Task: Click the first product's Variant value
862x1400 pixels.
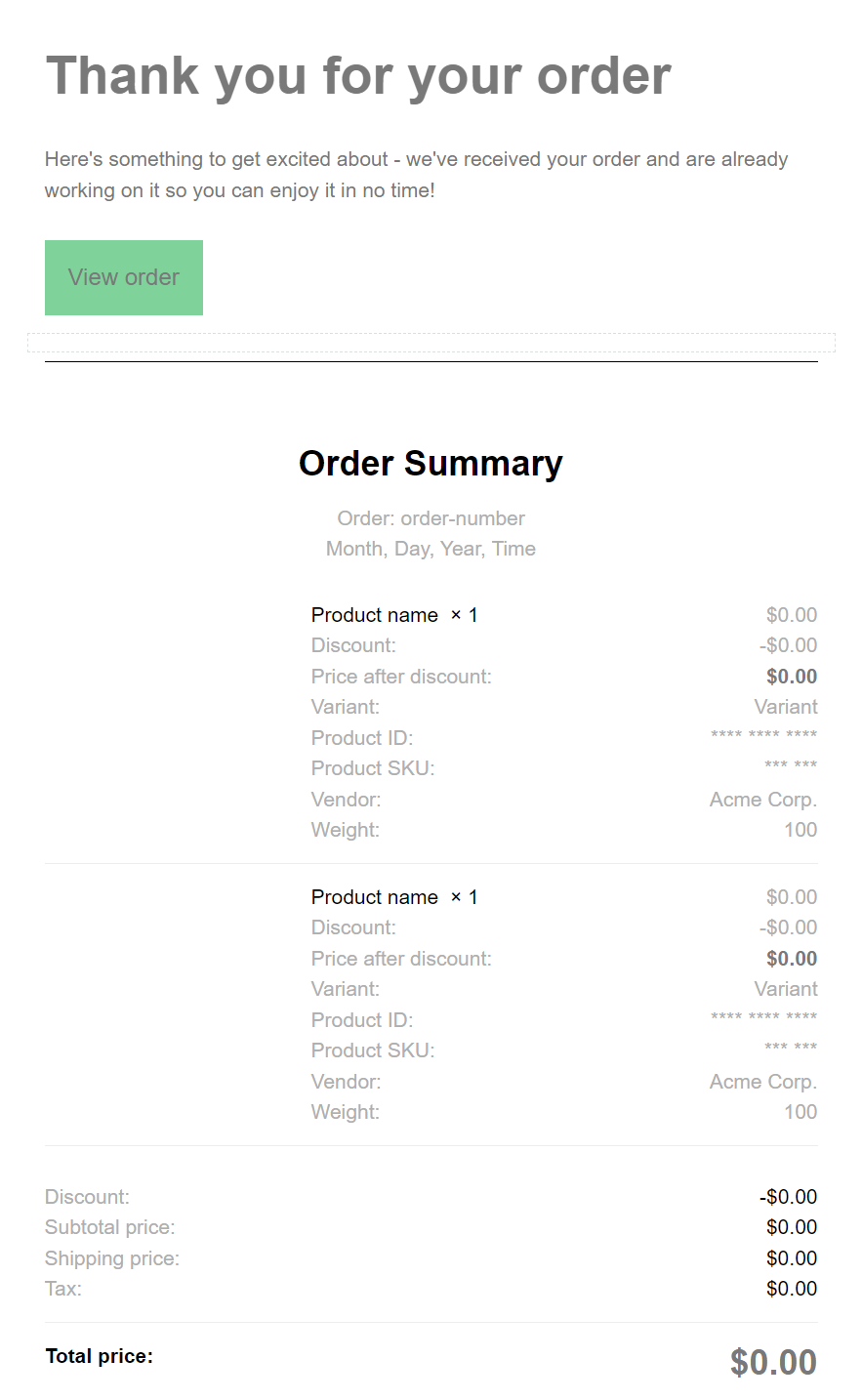Action: pyautogui.click(x=786, y=706)
